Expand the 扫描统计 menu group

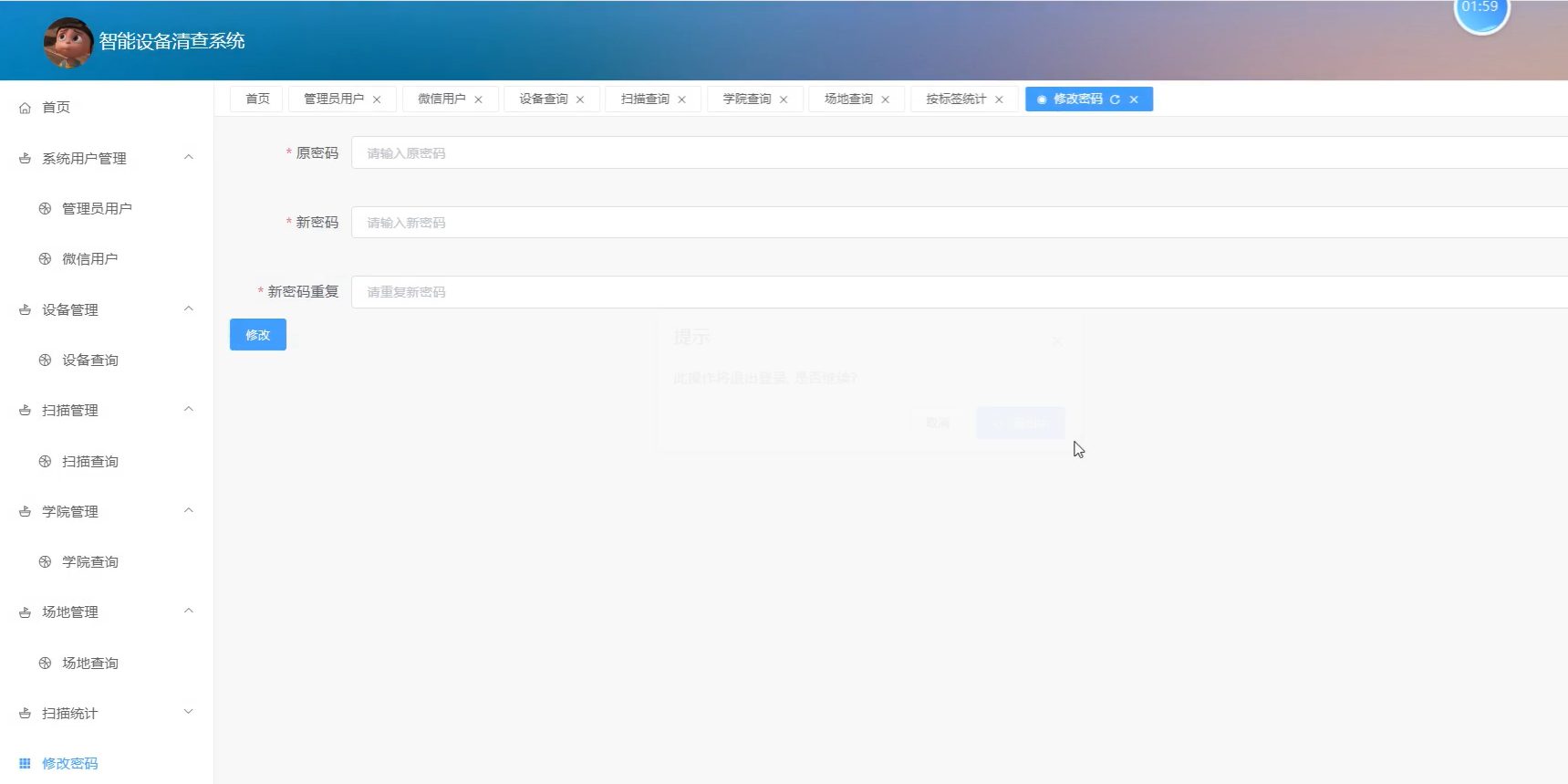pyautogui.click(x=188, y=713)
